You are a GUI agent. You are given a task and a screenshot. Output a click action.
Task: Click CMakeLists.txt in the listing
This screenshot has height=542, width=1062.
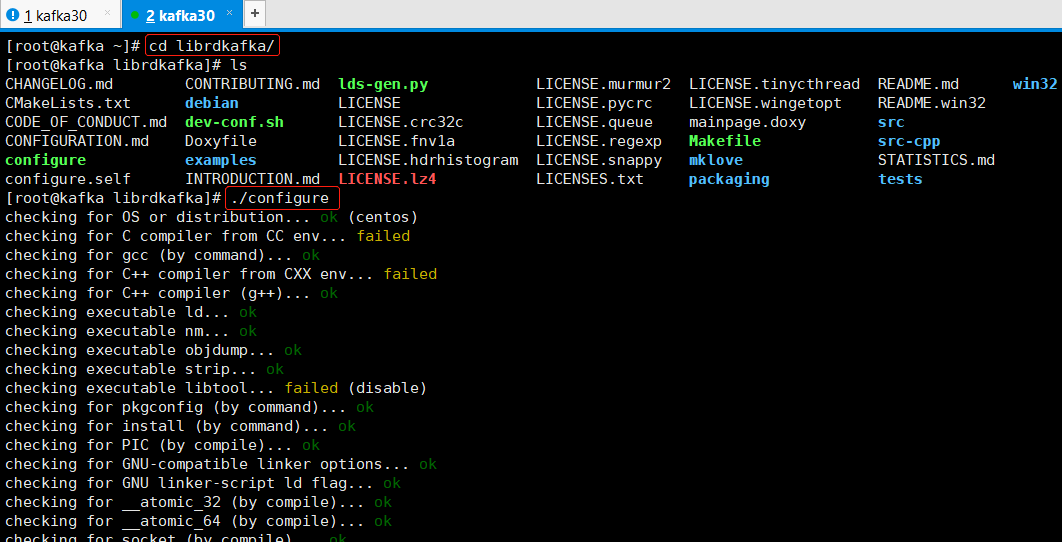pyautogui.click(x=68, y=103)
